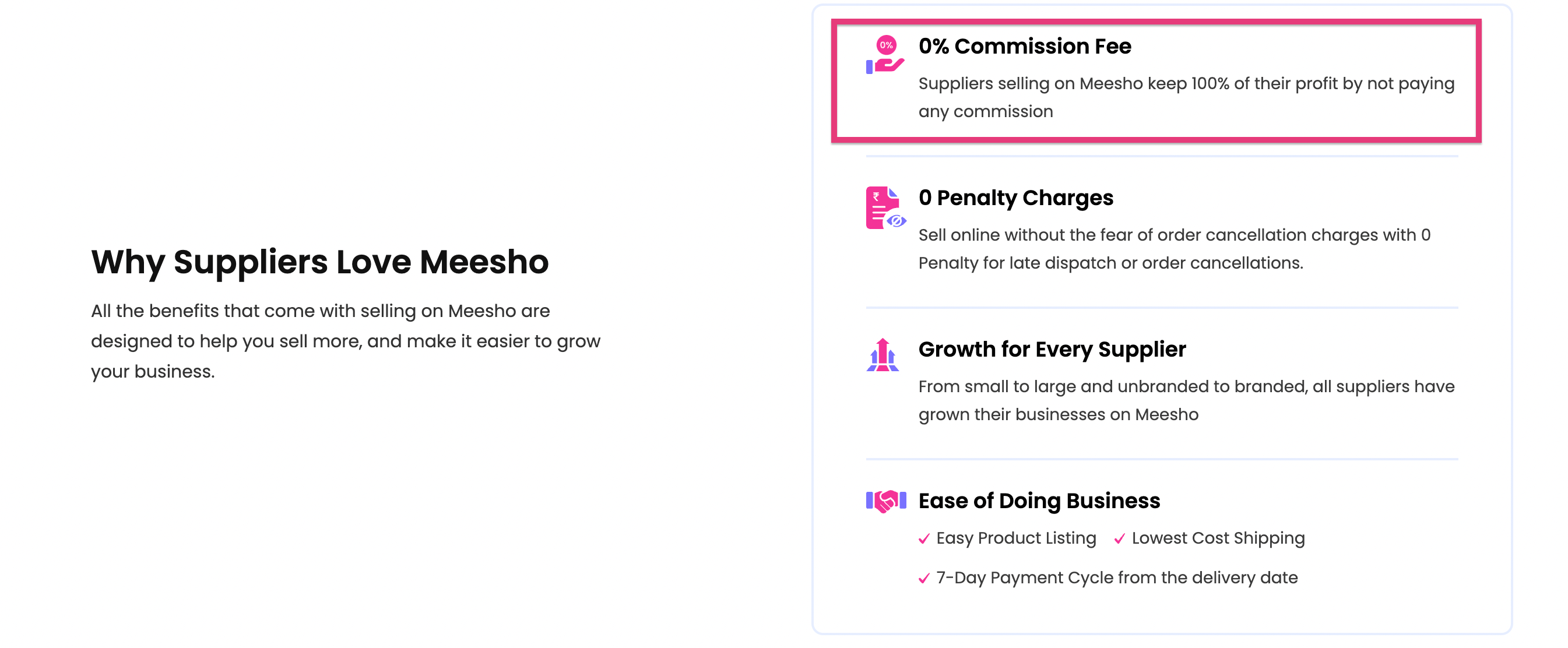Viewport: 1568px width, 648px height.
Task: Click the Why Suppliers Love Meesho title
Action: point(319,262)
